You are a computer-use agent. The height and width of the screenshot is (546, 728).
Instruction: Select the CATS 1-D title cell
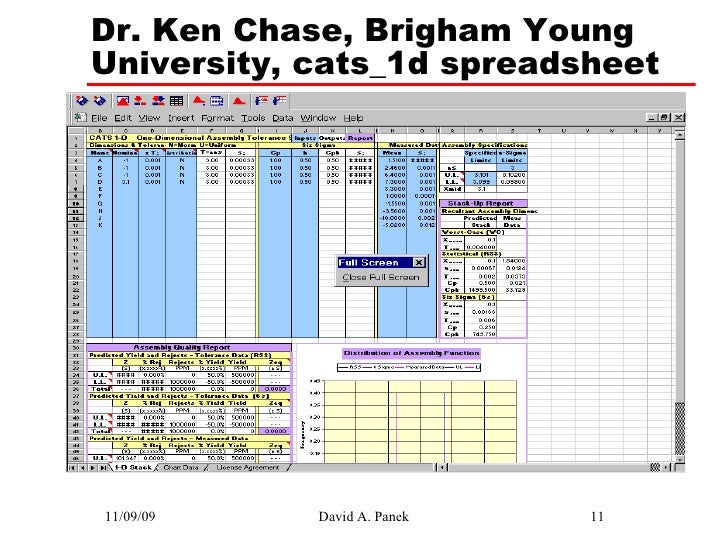(189, 138)
